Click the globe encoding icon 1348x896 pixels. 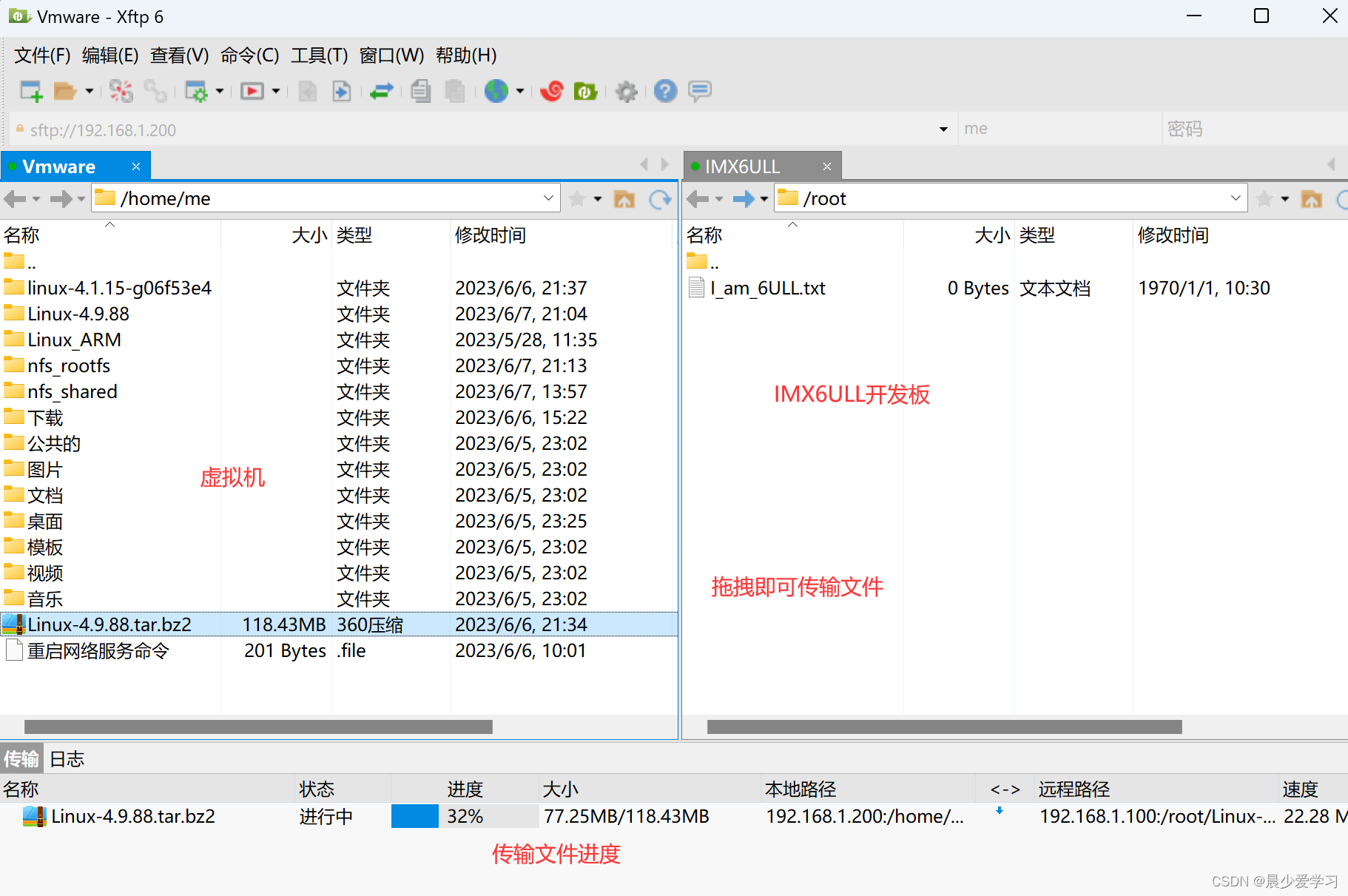pos(496,91)
